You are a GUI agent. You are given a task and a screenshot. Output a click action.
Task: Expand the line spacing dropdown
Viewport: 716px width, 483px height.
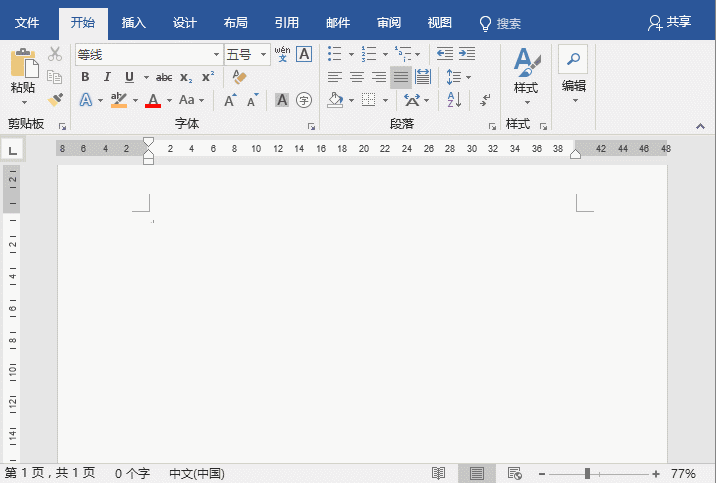468,77
